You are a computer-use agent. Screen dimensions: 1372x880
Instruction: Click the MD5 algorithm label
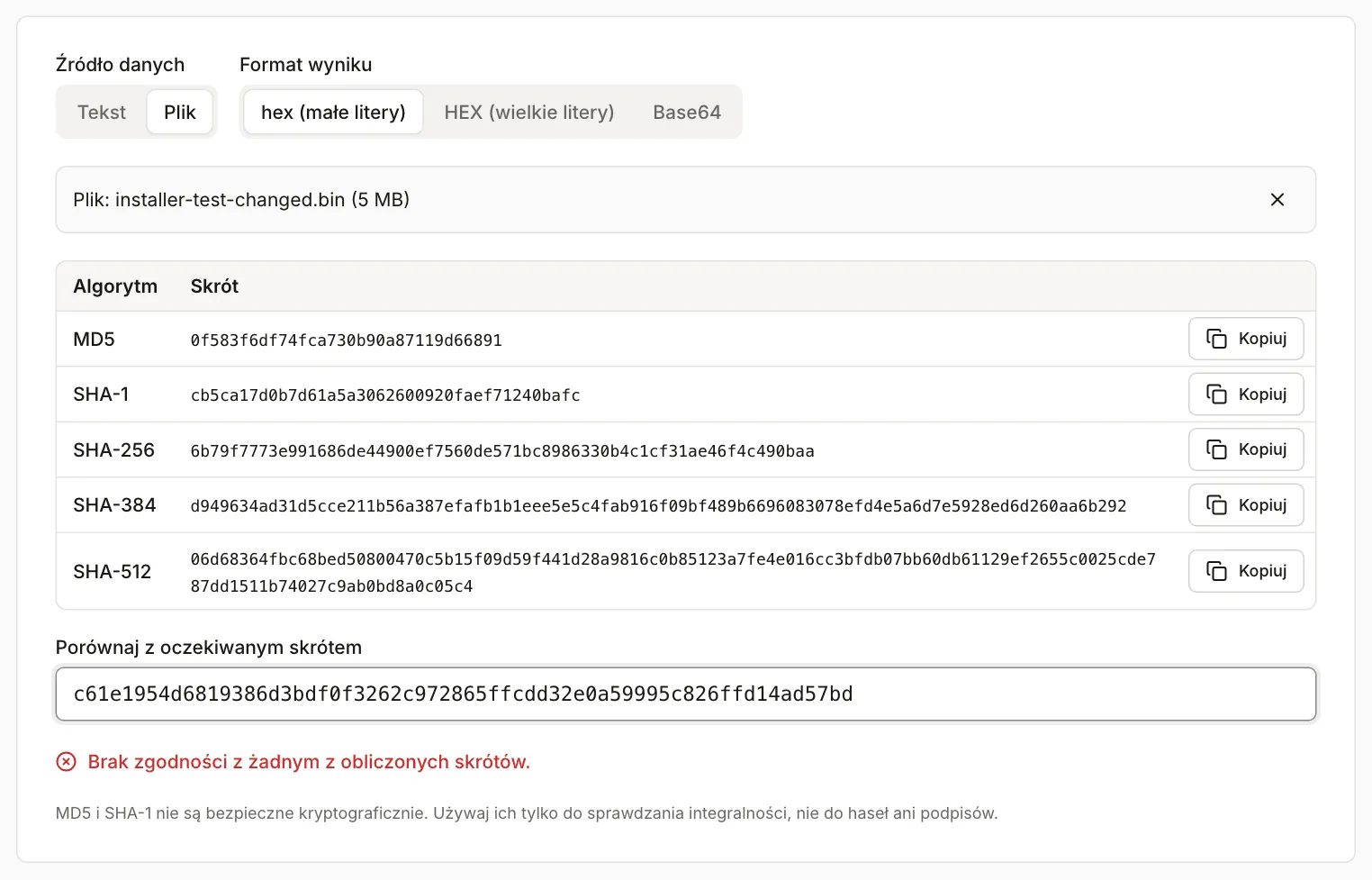click(95, 340)
